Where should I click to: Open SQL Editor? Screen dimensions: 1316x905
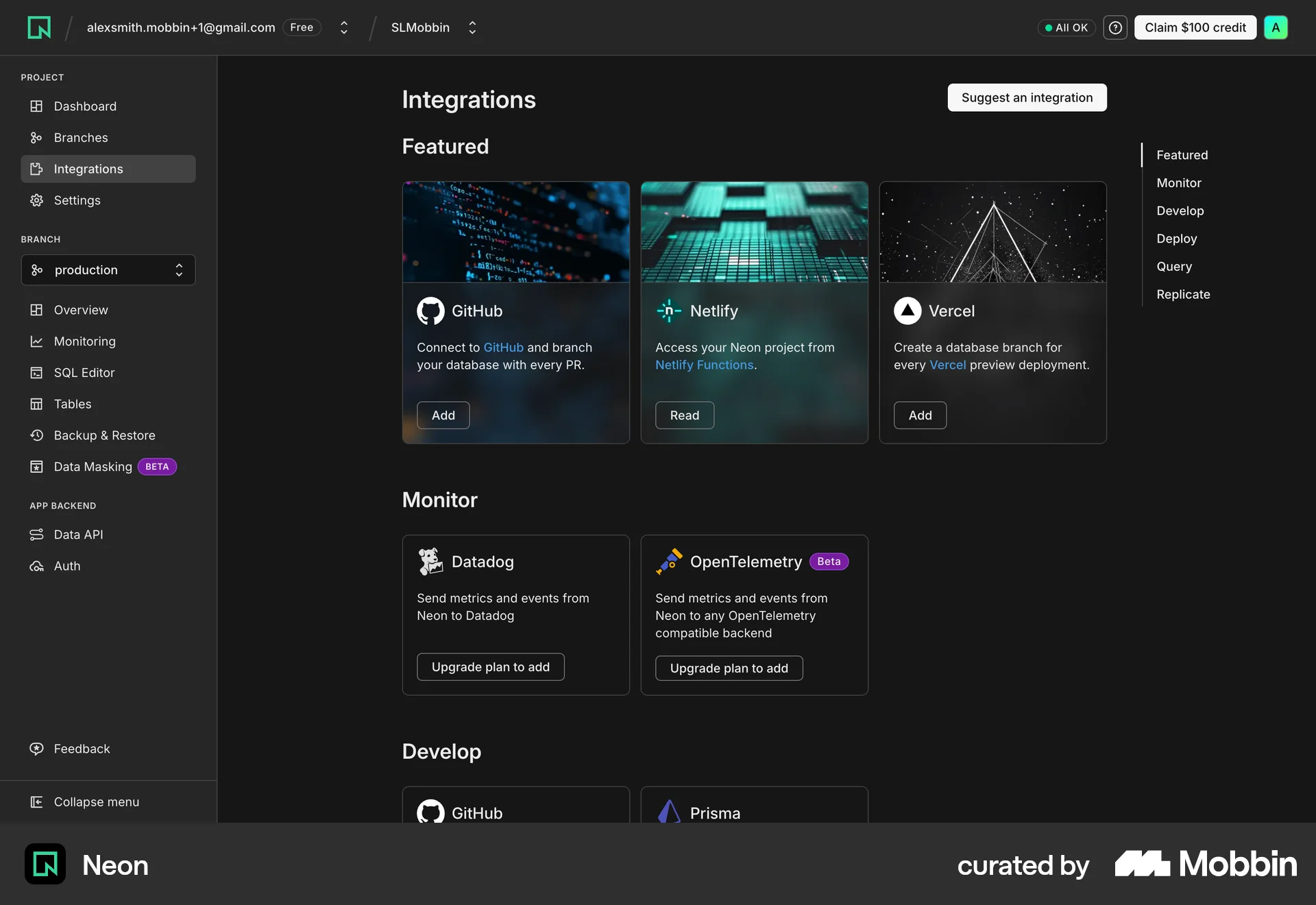(x=108, y=372)
